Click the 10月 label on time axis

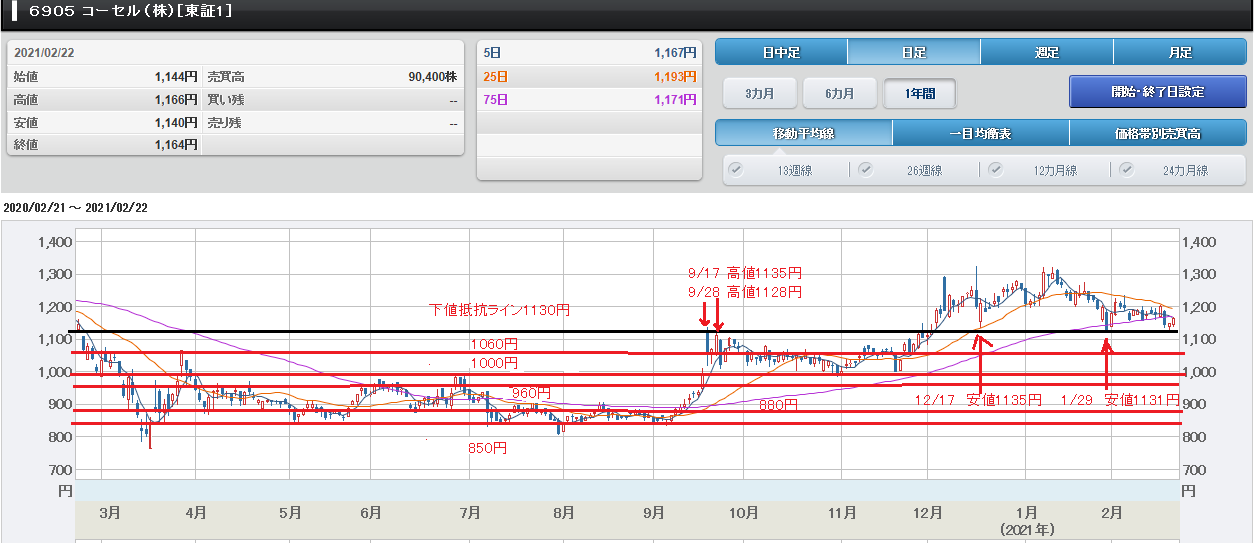743,513
